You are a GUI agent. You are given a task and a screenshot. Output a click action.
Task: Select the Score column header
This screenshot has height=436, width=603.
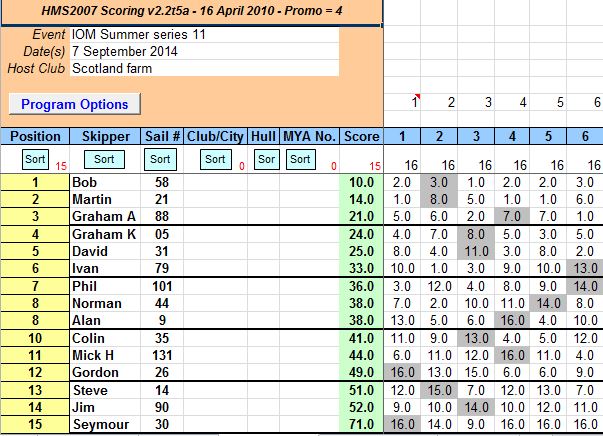coord(361,136)
